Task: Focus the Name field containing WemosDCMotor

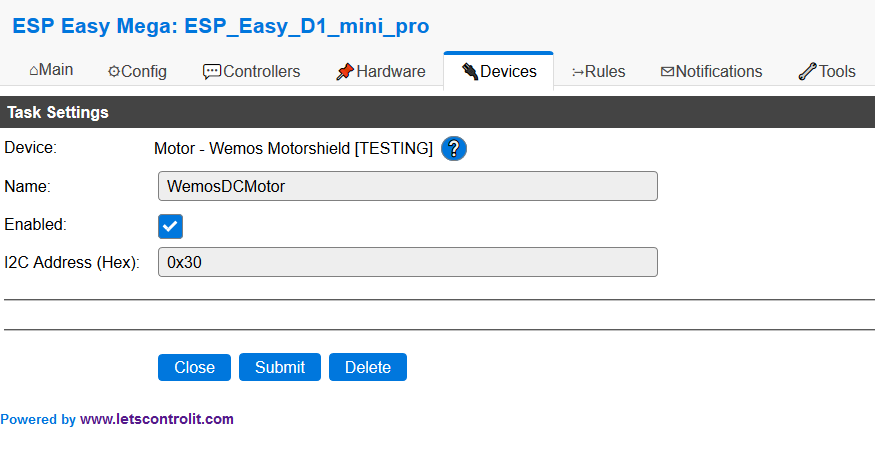Action: pos(408,186)
